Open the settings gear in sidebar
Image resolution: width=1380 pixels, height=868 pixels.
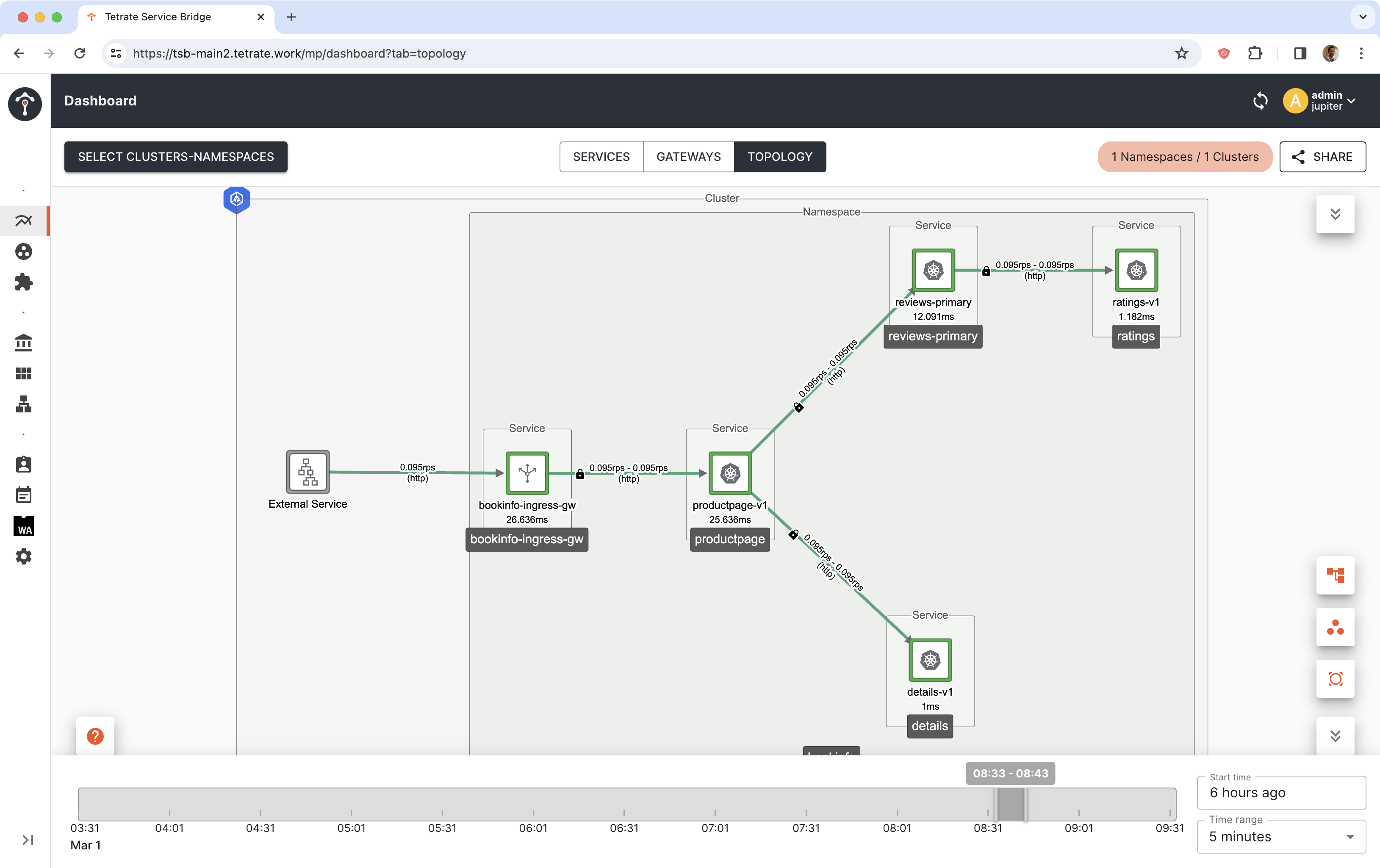[23, 556]
